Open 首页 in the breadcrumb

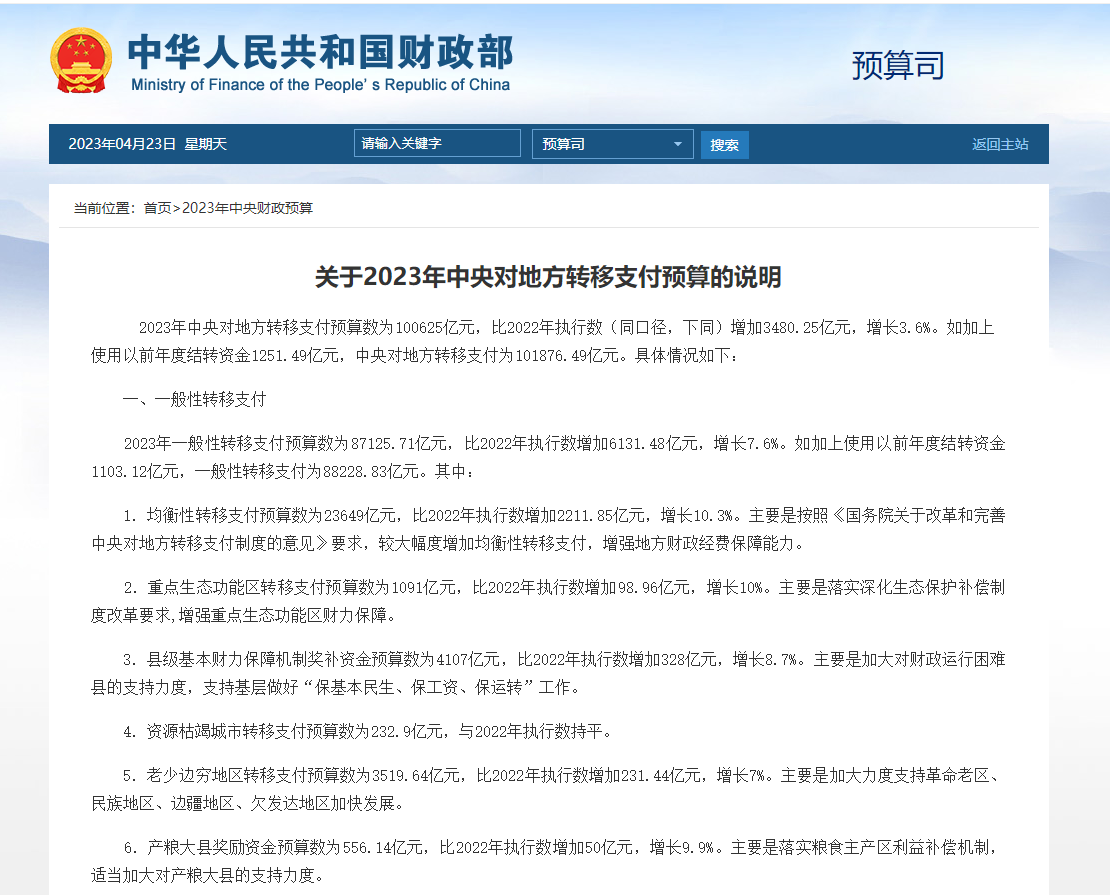click(157, 208)
